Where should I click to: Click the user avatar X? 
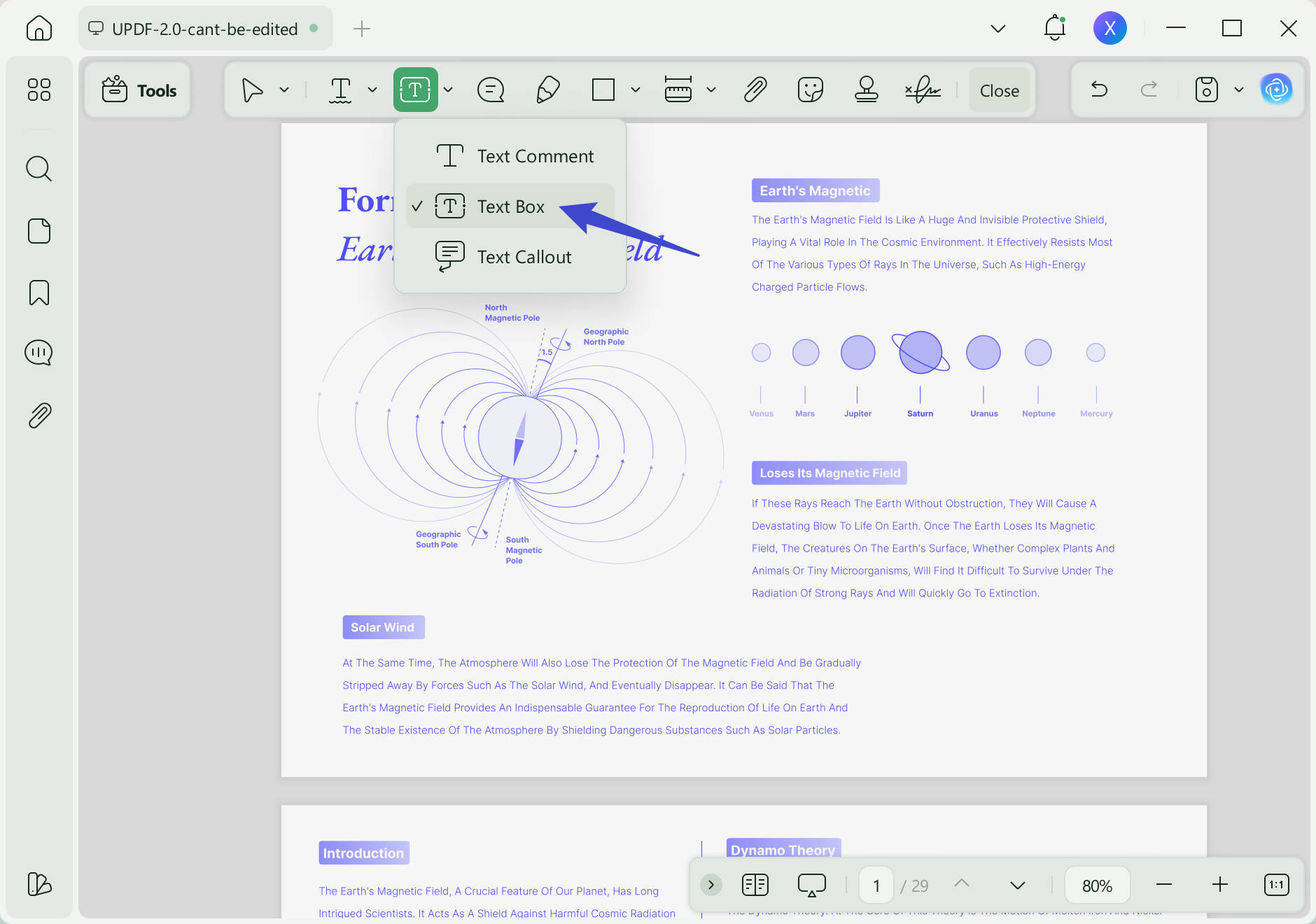(x=1110, y=29)
